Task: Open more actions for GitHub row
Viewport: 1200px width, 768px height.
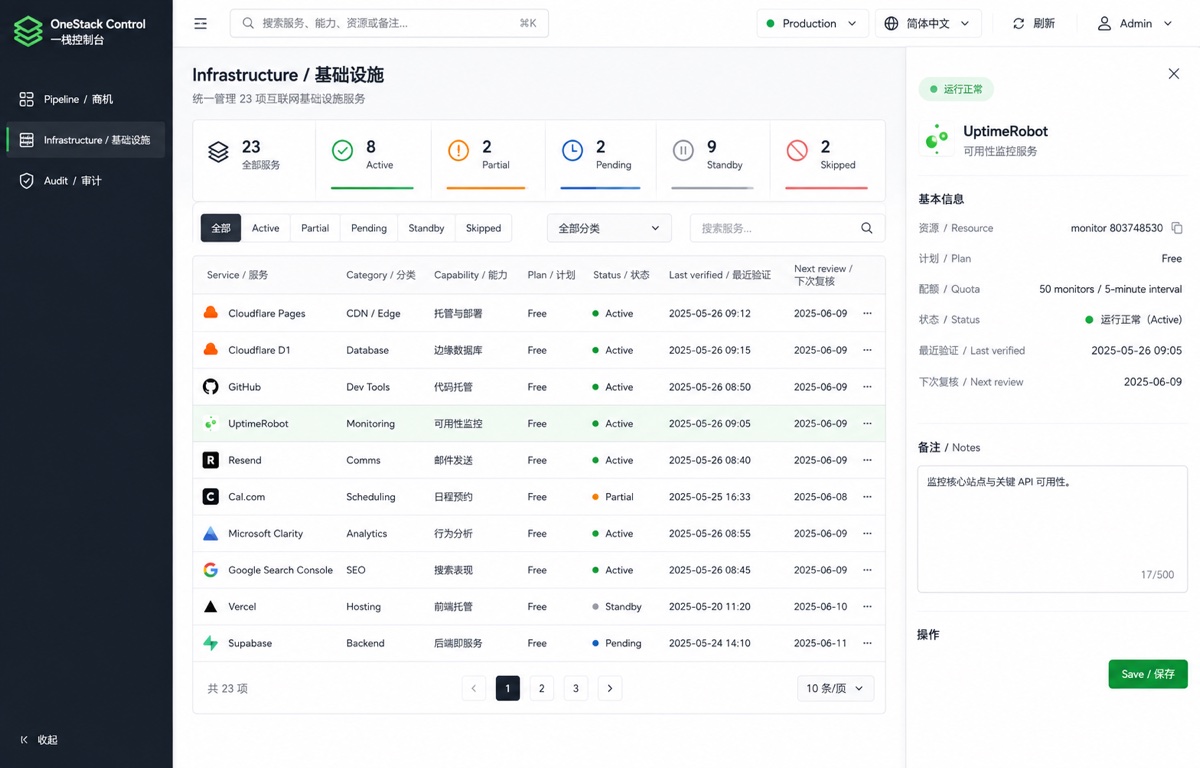Action: click(867, 387)
